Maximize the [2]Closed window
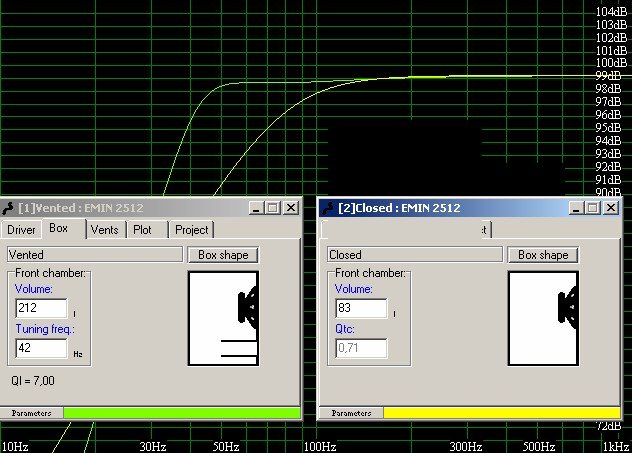 (593, 208)
